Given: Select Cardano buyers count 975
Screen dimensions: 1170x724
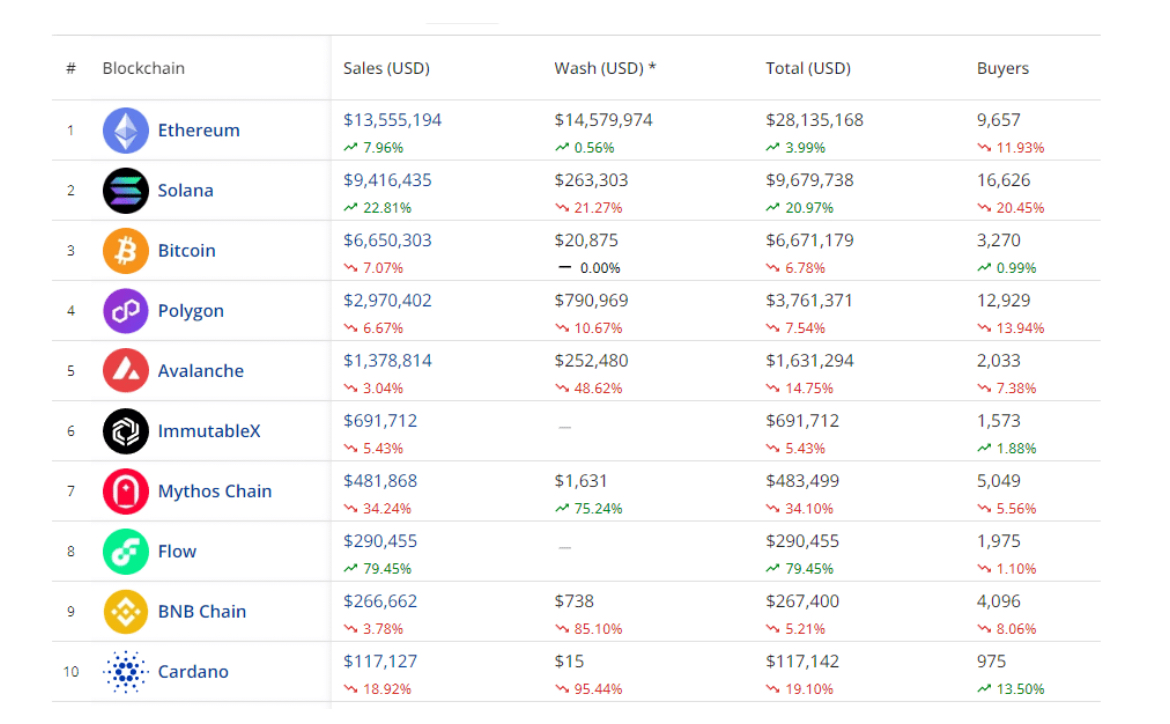Looking at the screenshot, I should [992, 662].
